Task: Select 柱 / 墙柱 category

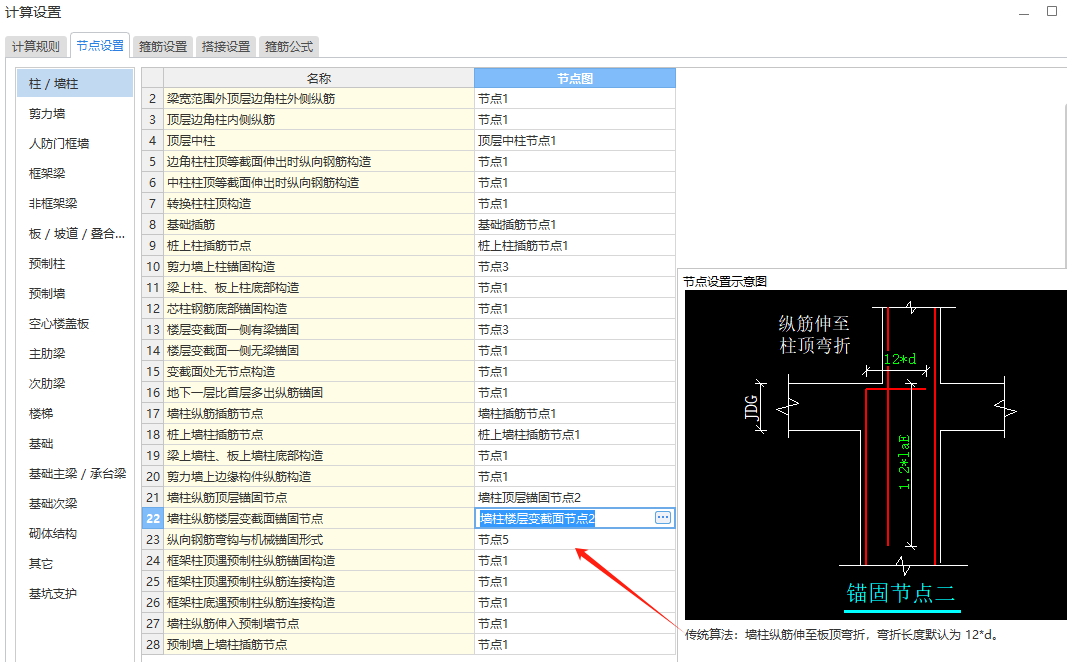Action: click(75, 83)
